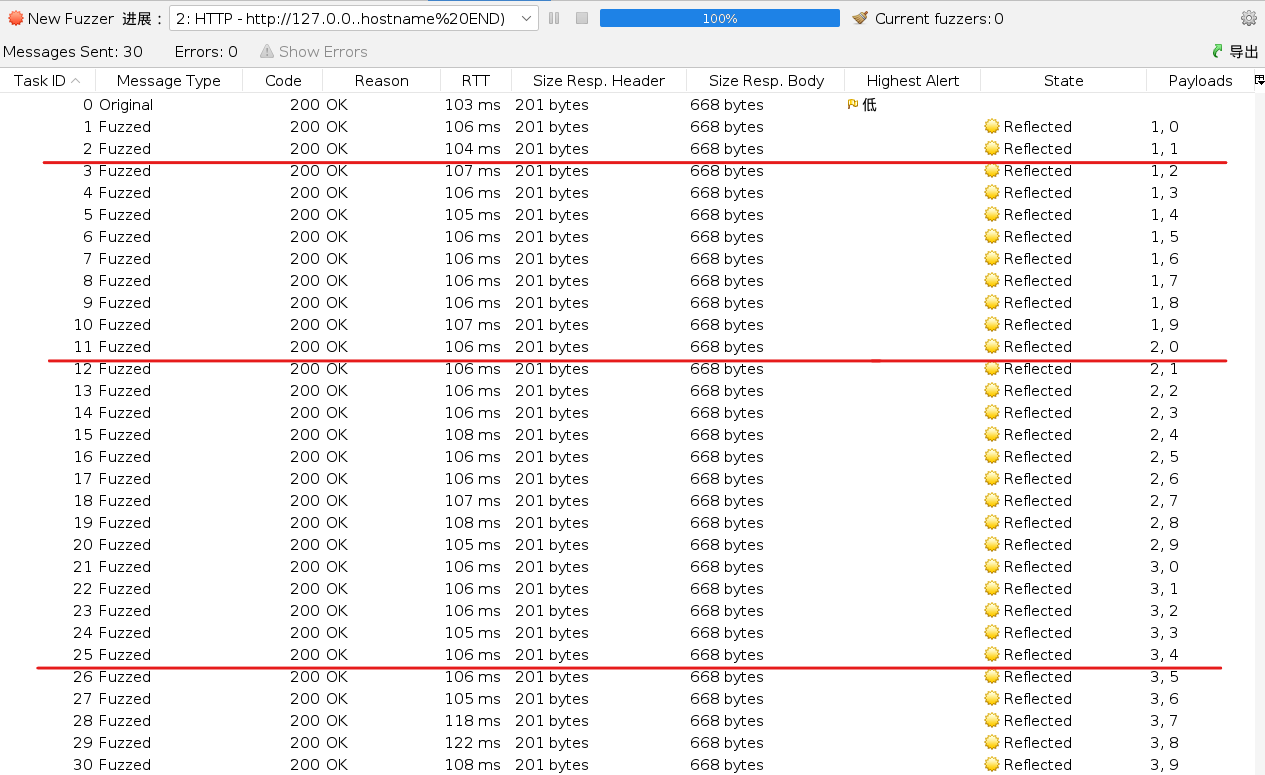Stop the current fuzzer
Screen dimensions: 1265x775
click(x=582, y=18)
